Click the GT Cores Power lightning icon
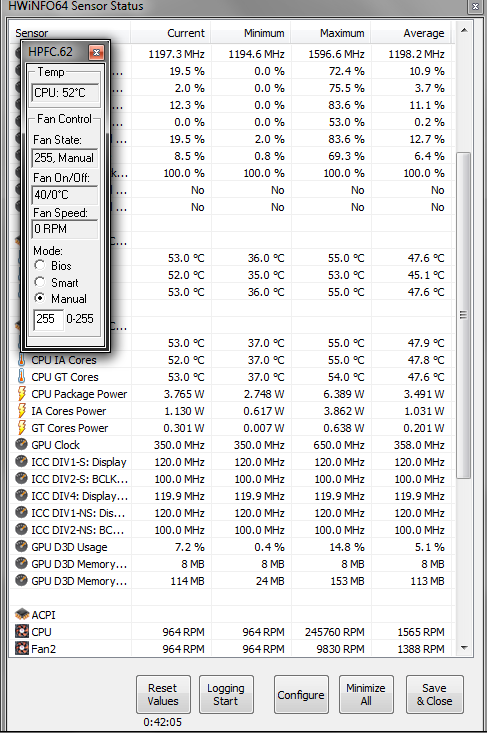 pos(21,427)
